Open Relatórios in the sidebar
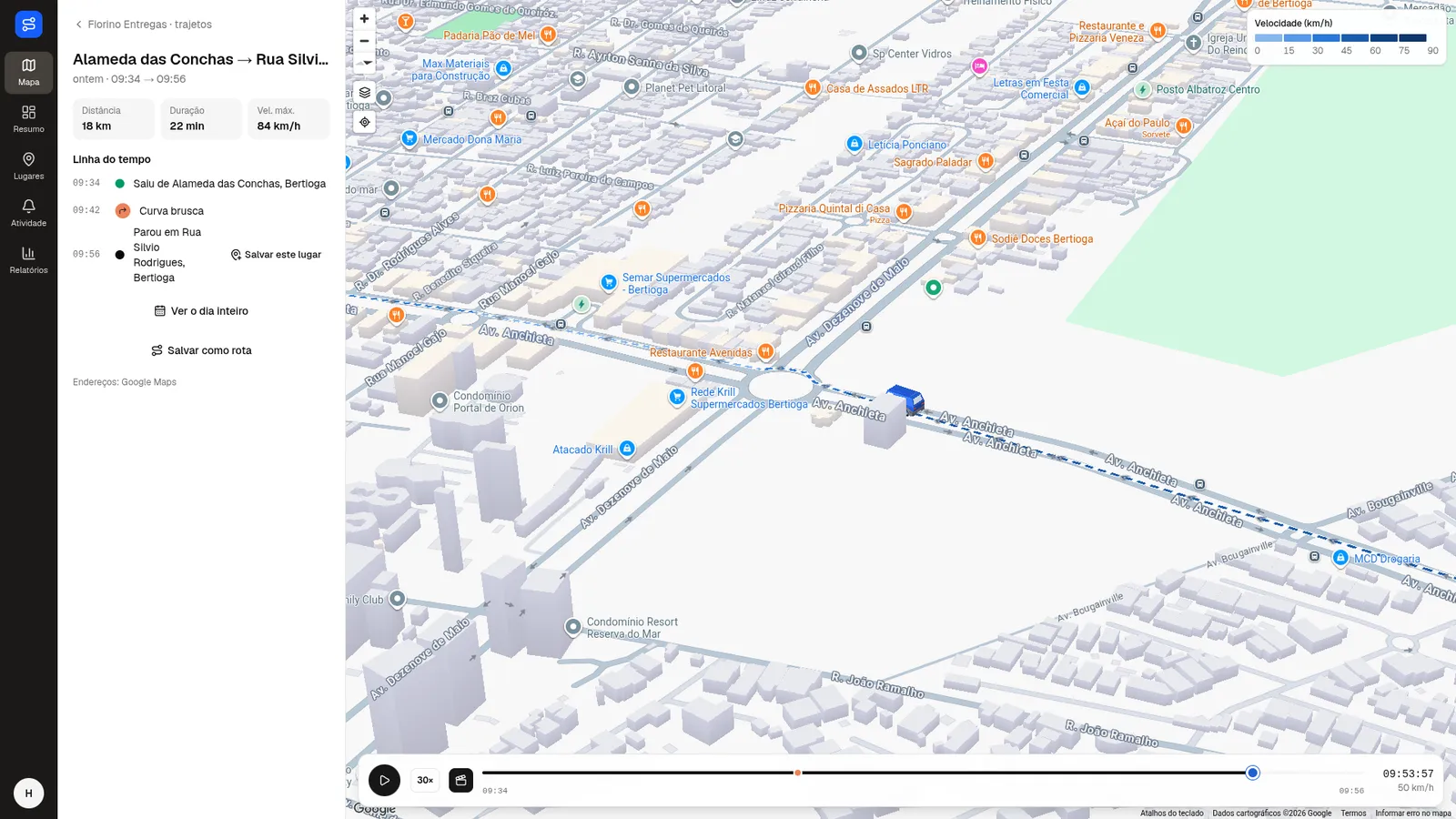This screenshot has height=819, width=1456. point(28,260)
